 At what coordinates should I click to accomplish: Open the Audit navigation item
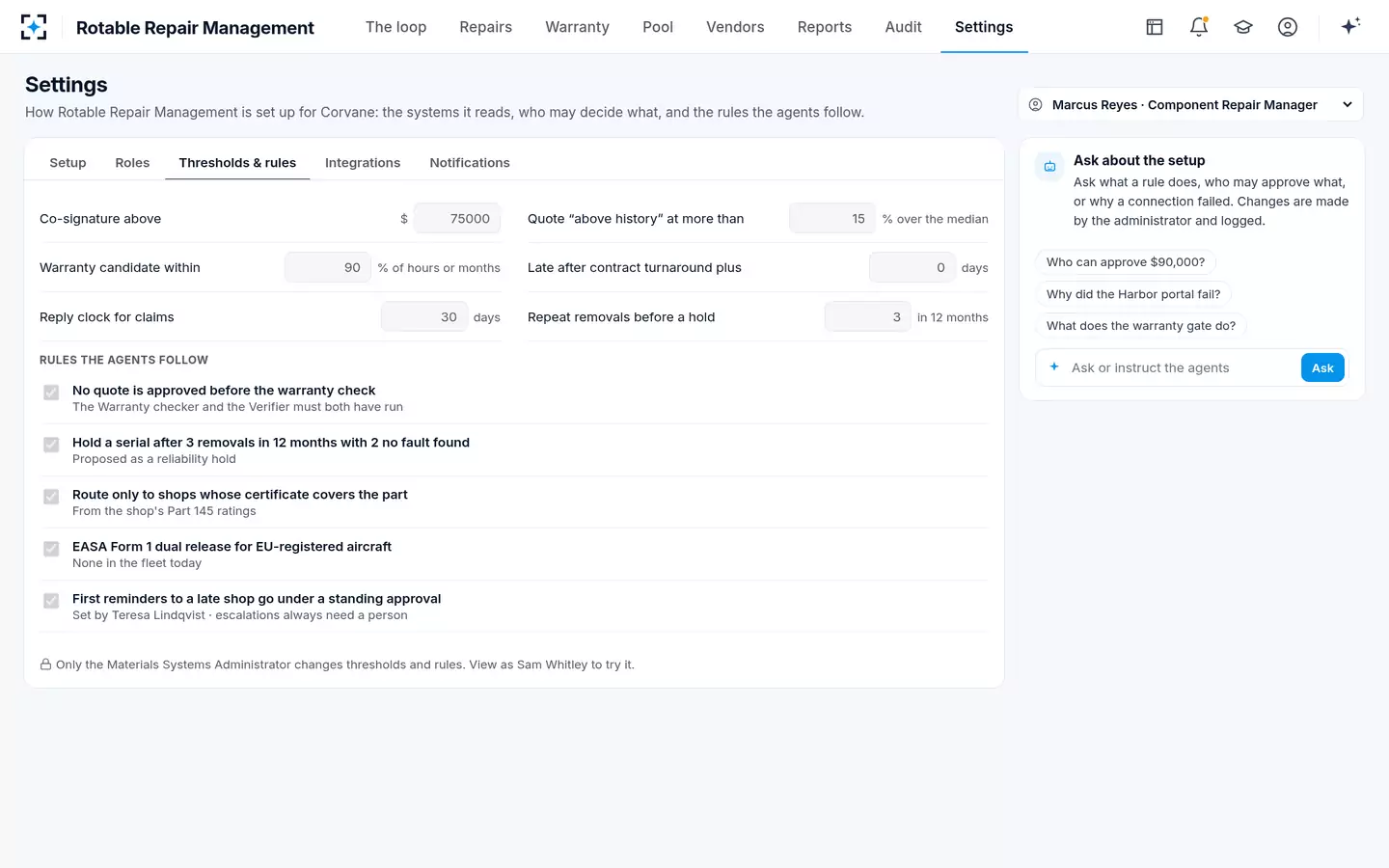(x=904, y=27)
